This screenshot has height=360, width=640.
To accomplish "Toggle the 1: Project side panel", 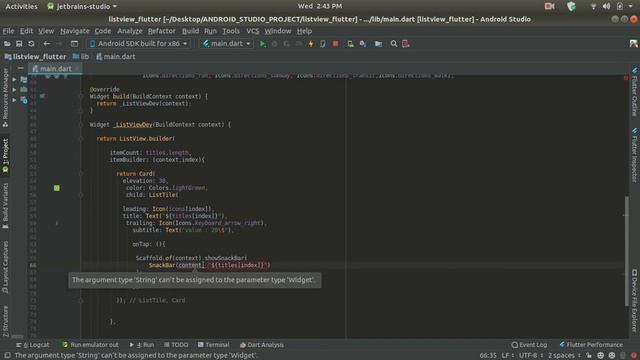I will click(5, 157).
